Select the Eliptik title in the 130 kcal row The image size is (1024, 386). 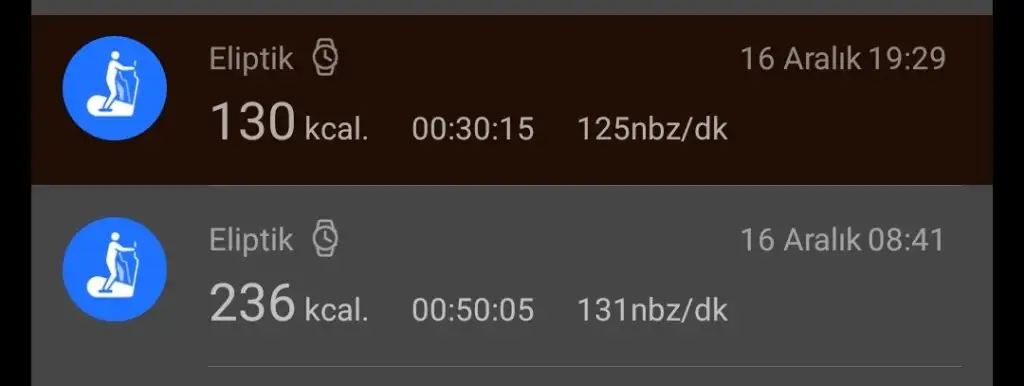[x=251, y=59]
